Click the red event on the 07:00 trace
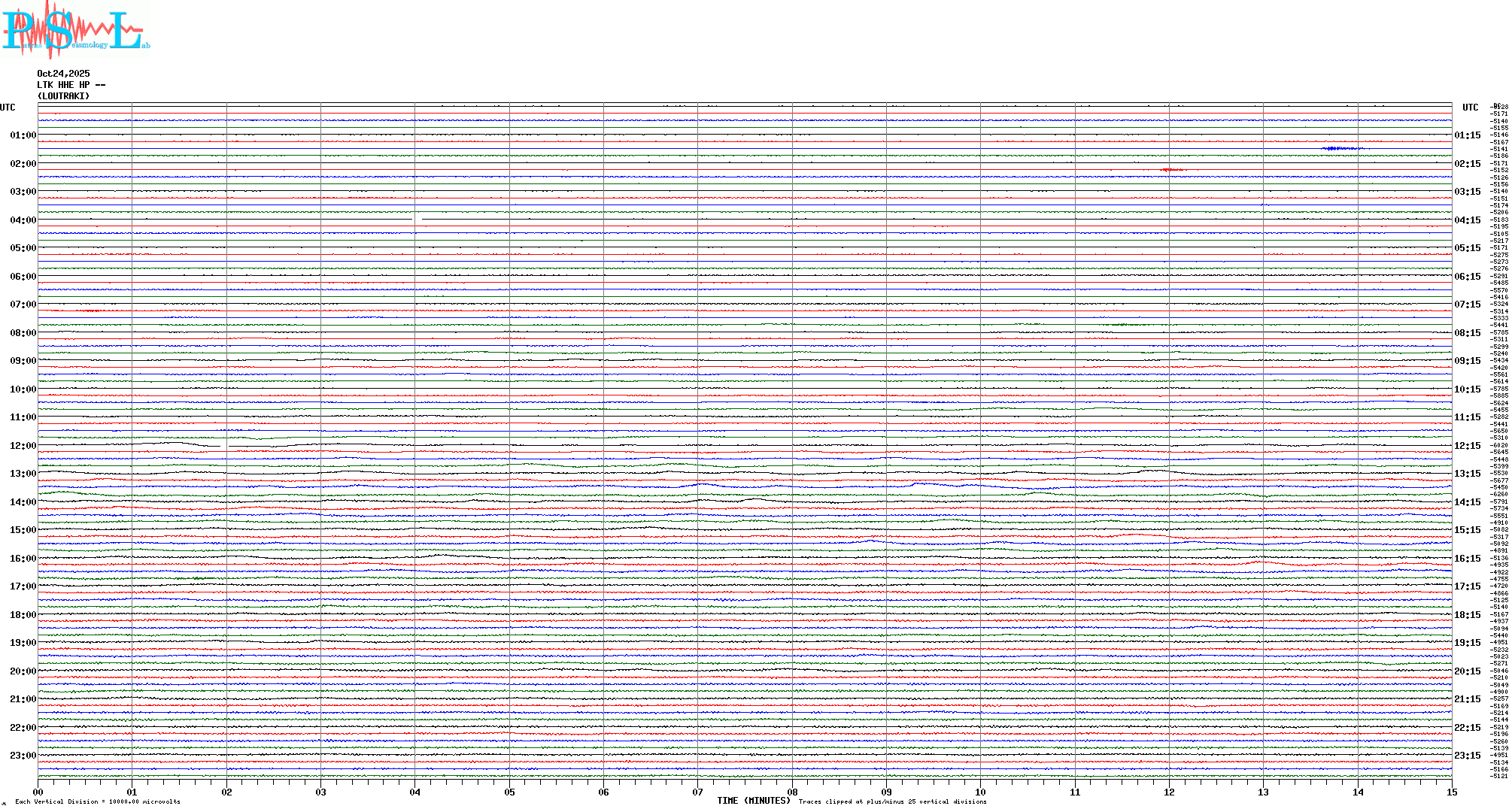The width and height of the screenshot is (1512, 812). click(x=91, y=311)
